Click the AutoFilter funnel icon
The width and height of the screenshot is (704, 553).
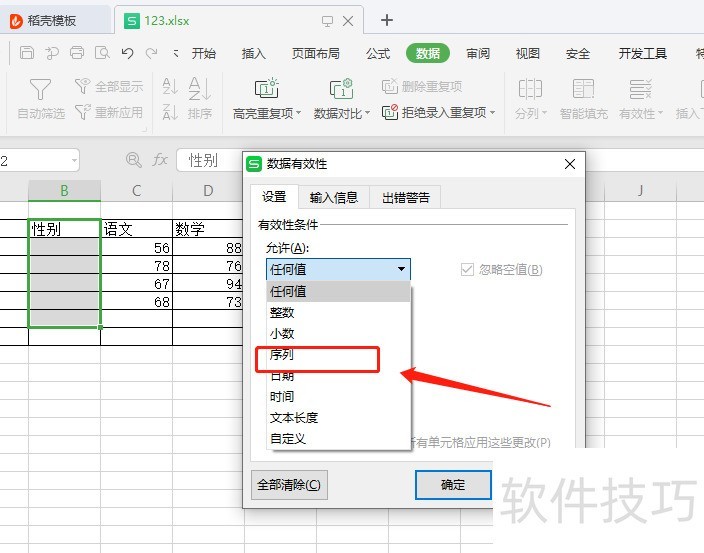click(x=40, y=89)
